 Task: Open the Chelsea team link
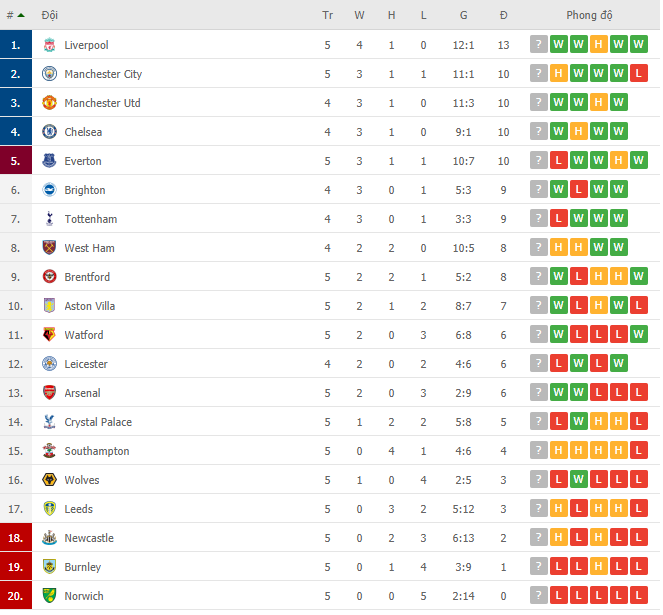click(x=83, y=132)
